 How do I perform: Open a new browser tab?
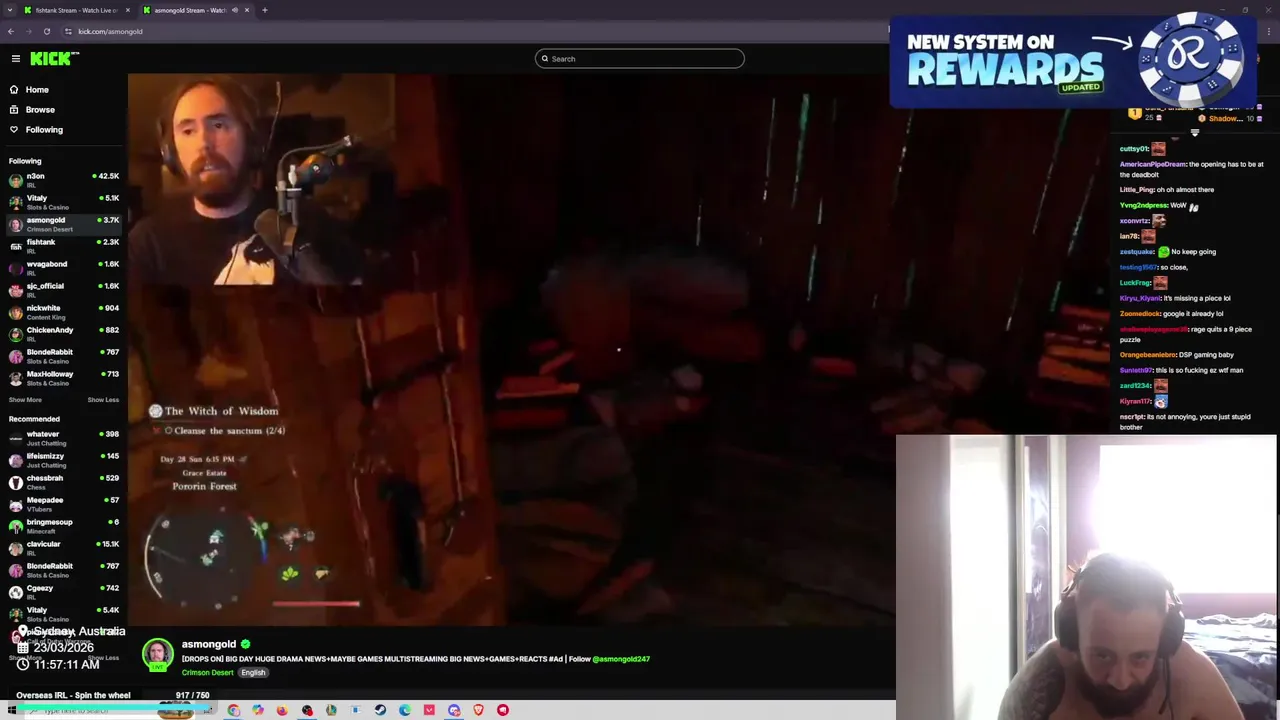(264, 10)
